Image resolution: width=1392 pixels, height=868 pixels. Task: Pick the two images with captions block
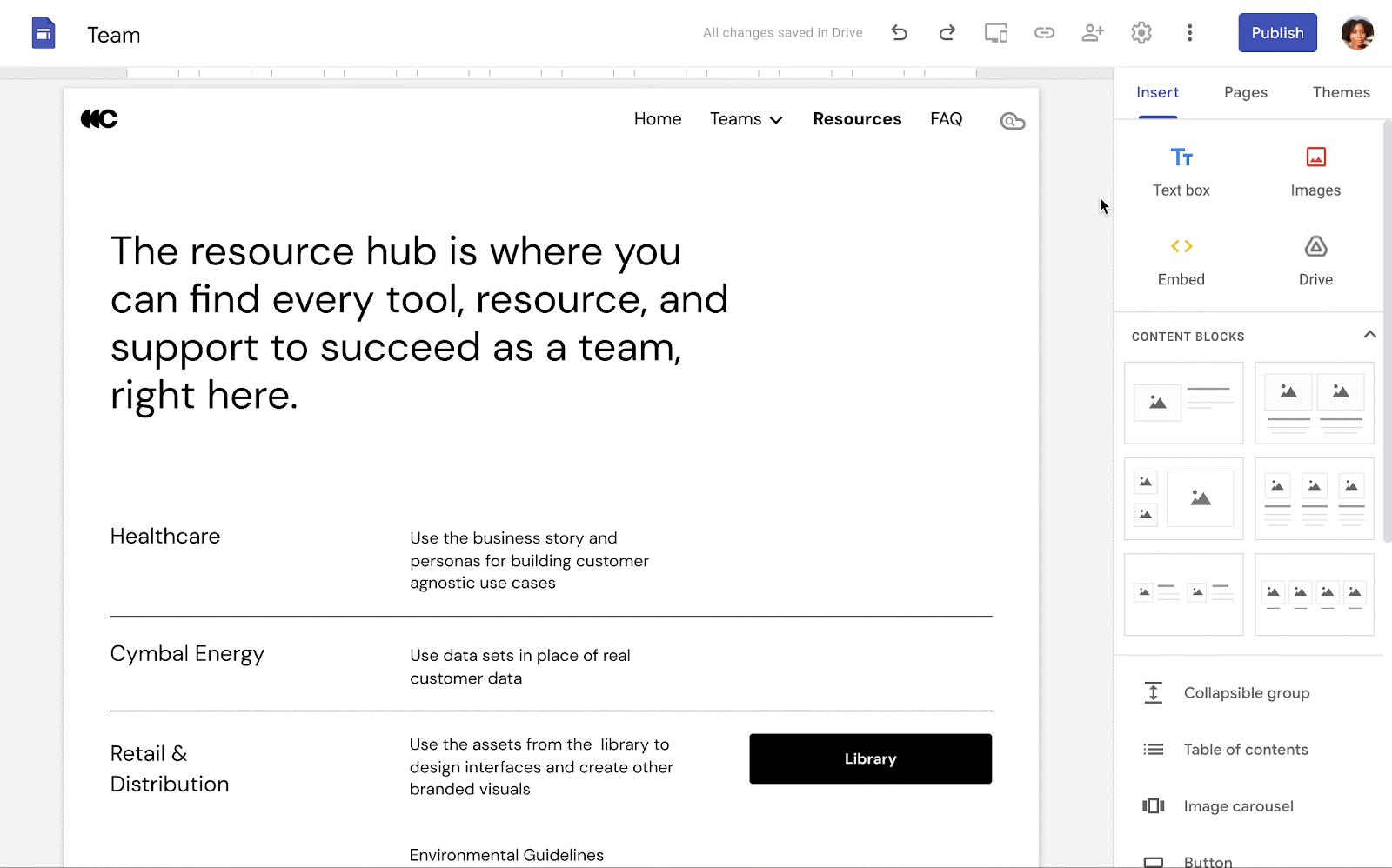[x=1315, y=403]
